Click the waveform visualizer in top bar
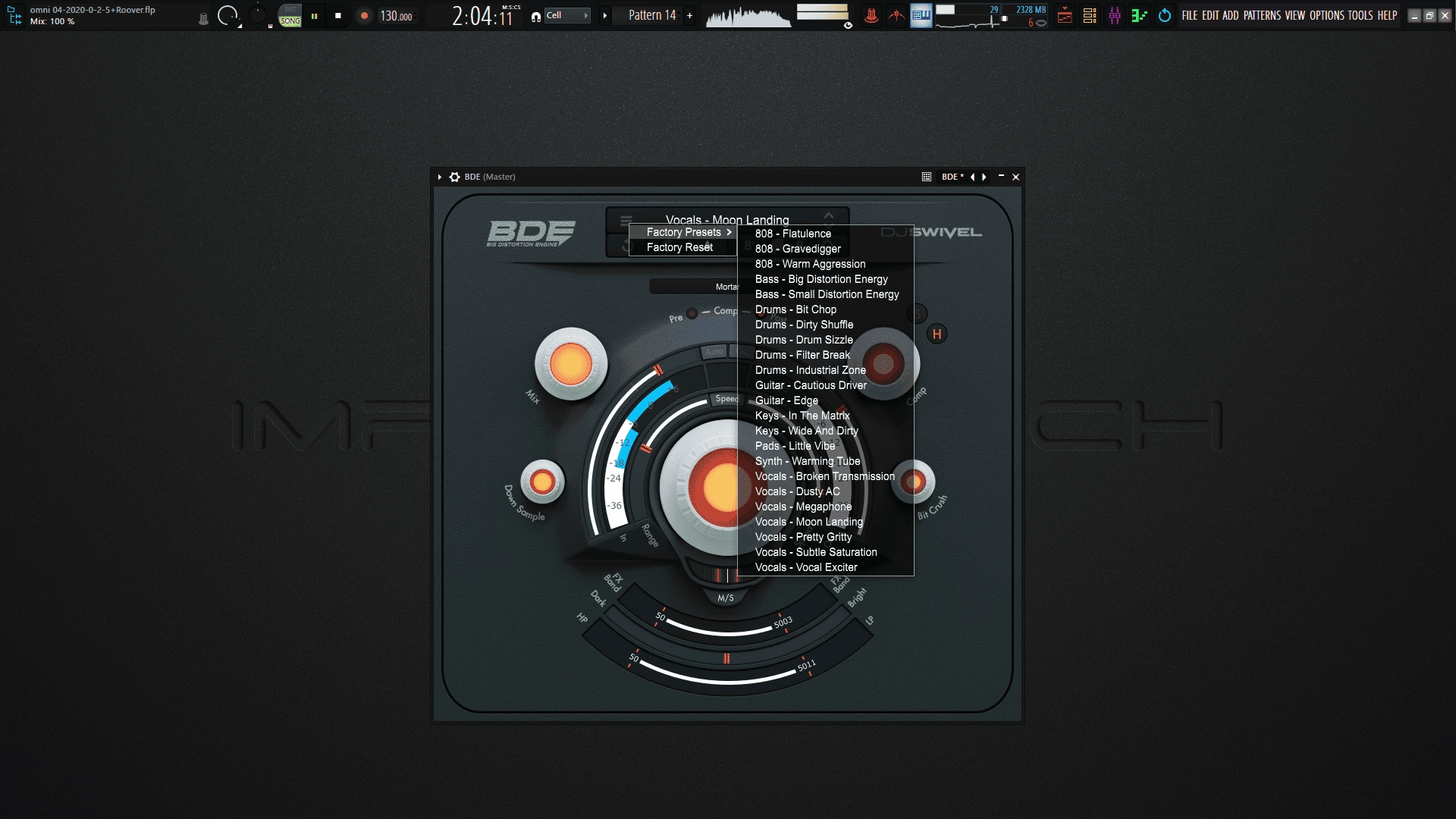This screenshot has width=1456, height=819. tap(748, 17)
